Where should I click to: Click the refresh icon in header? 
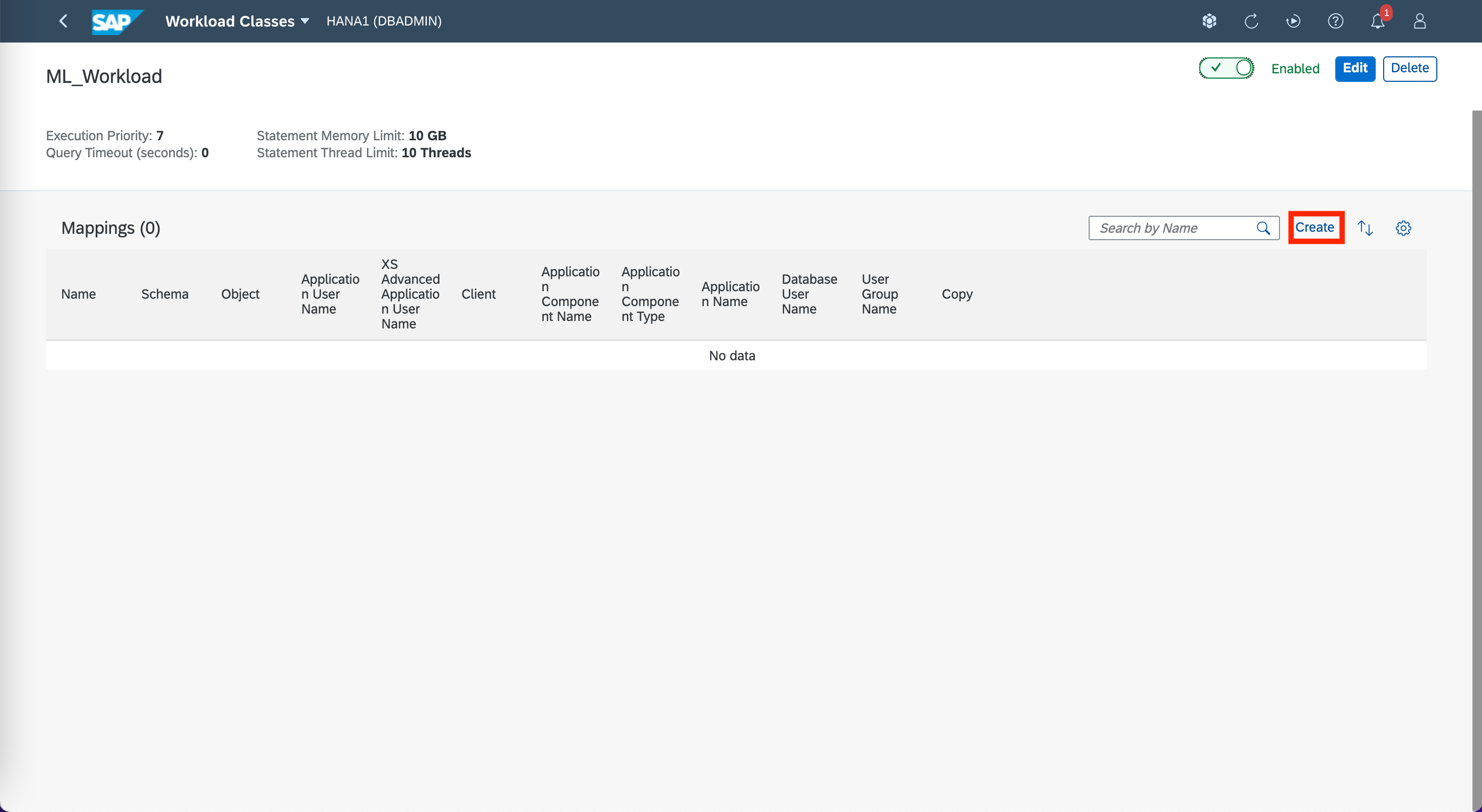(x=1251, y=21)
